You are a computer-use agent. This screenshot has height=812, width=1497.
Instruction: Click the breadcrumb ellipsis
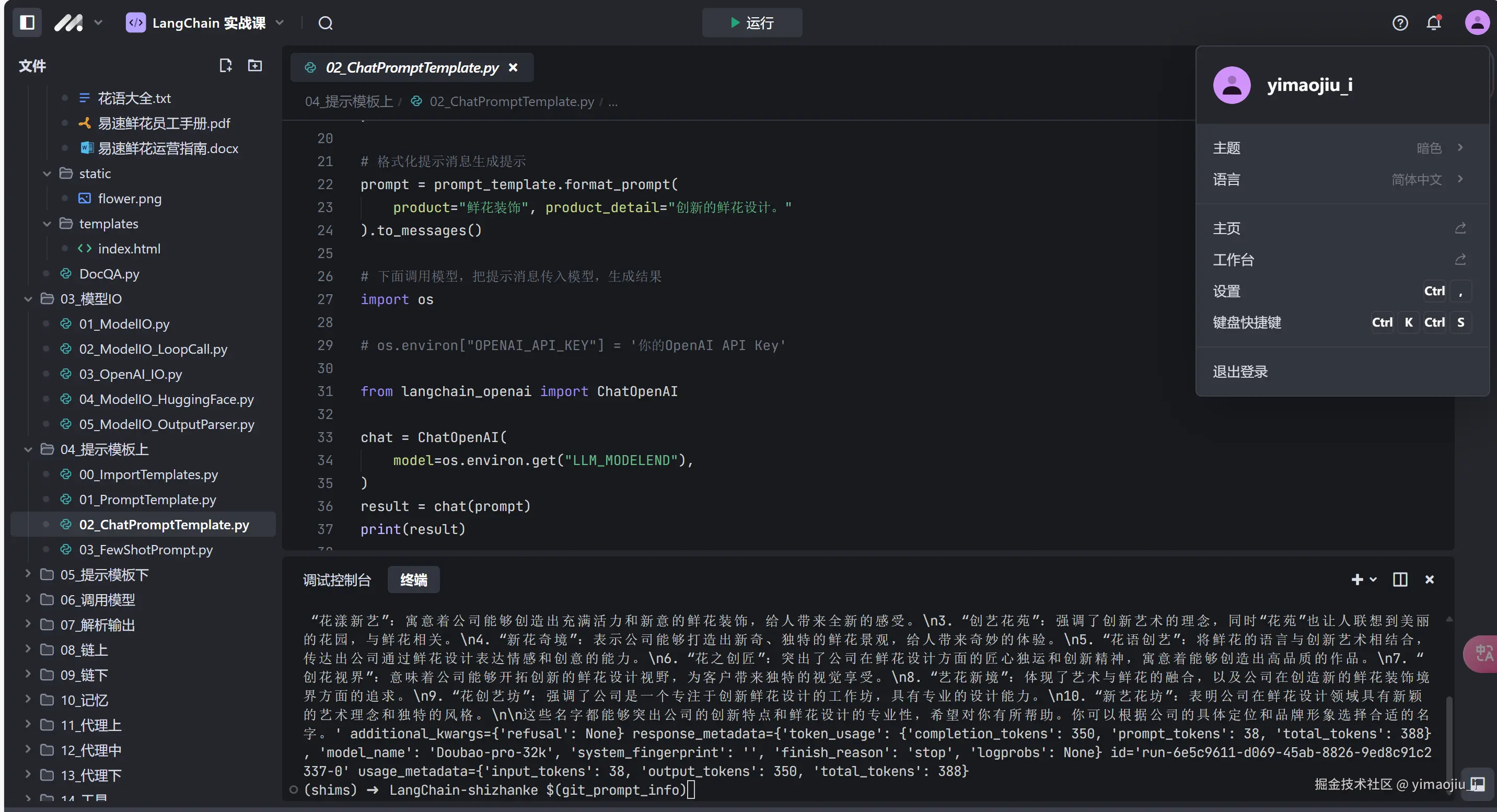point(612,102)
